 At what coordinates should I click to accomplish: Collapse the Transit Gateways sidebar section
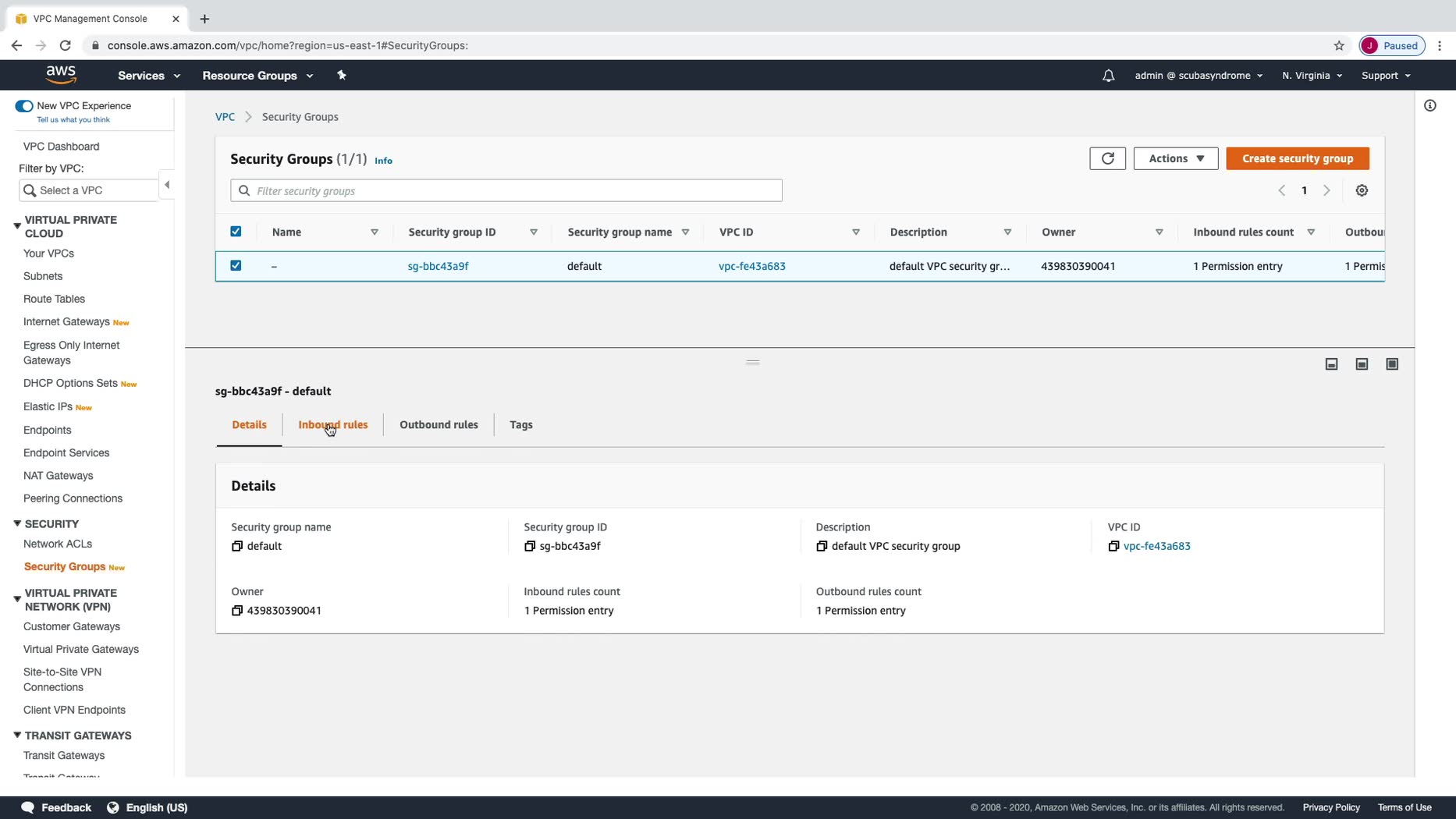[17, 735]
